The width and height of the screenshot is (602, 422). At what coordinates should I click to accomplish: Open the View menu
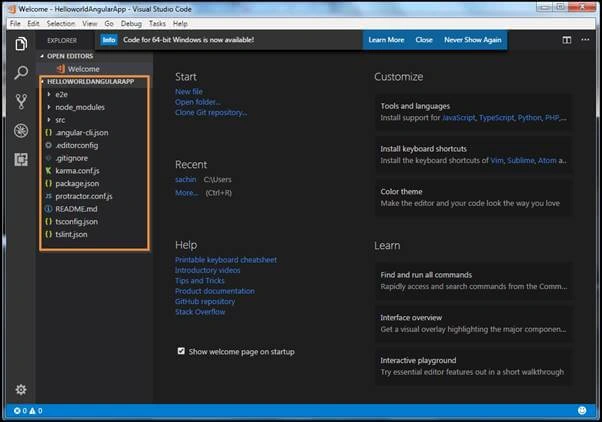click(89, 24)
